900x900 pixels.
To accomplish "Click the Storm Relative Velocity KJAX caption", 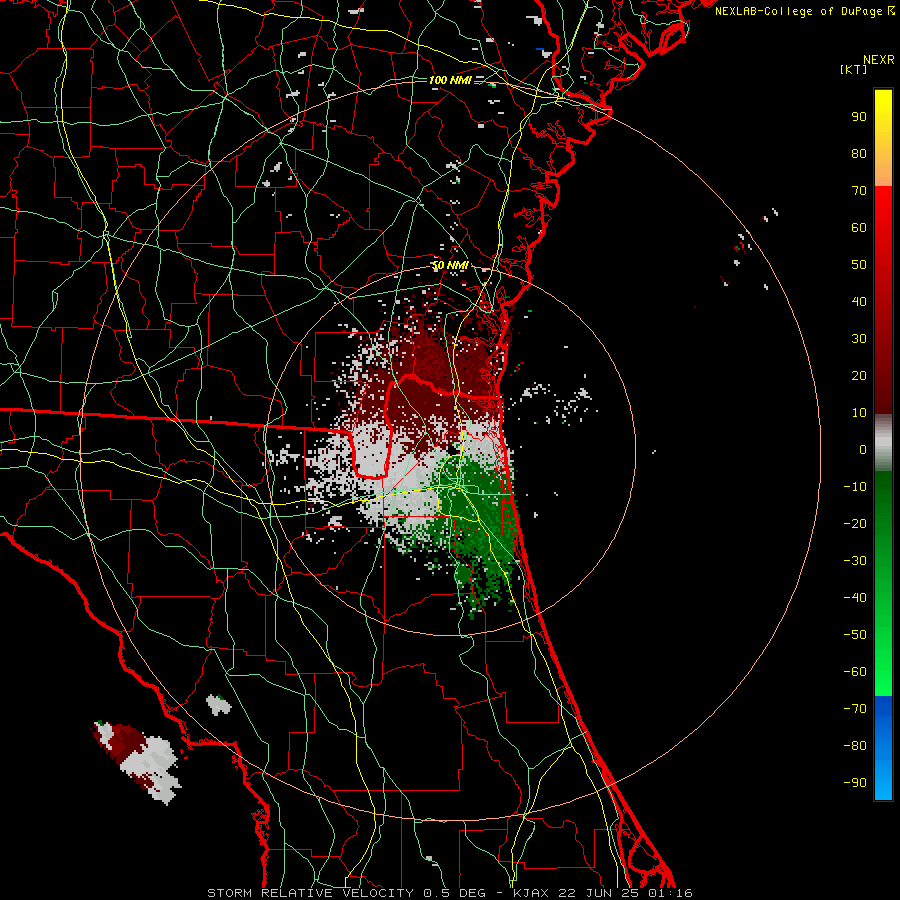I will [449, 893].
